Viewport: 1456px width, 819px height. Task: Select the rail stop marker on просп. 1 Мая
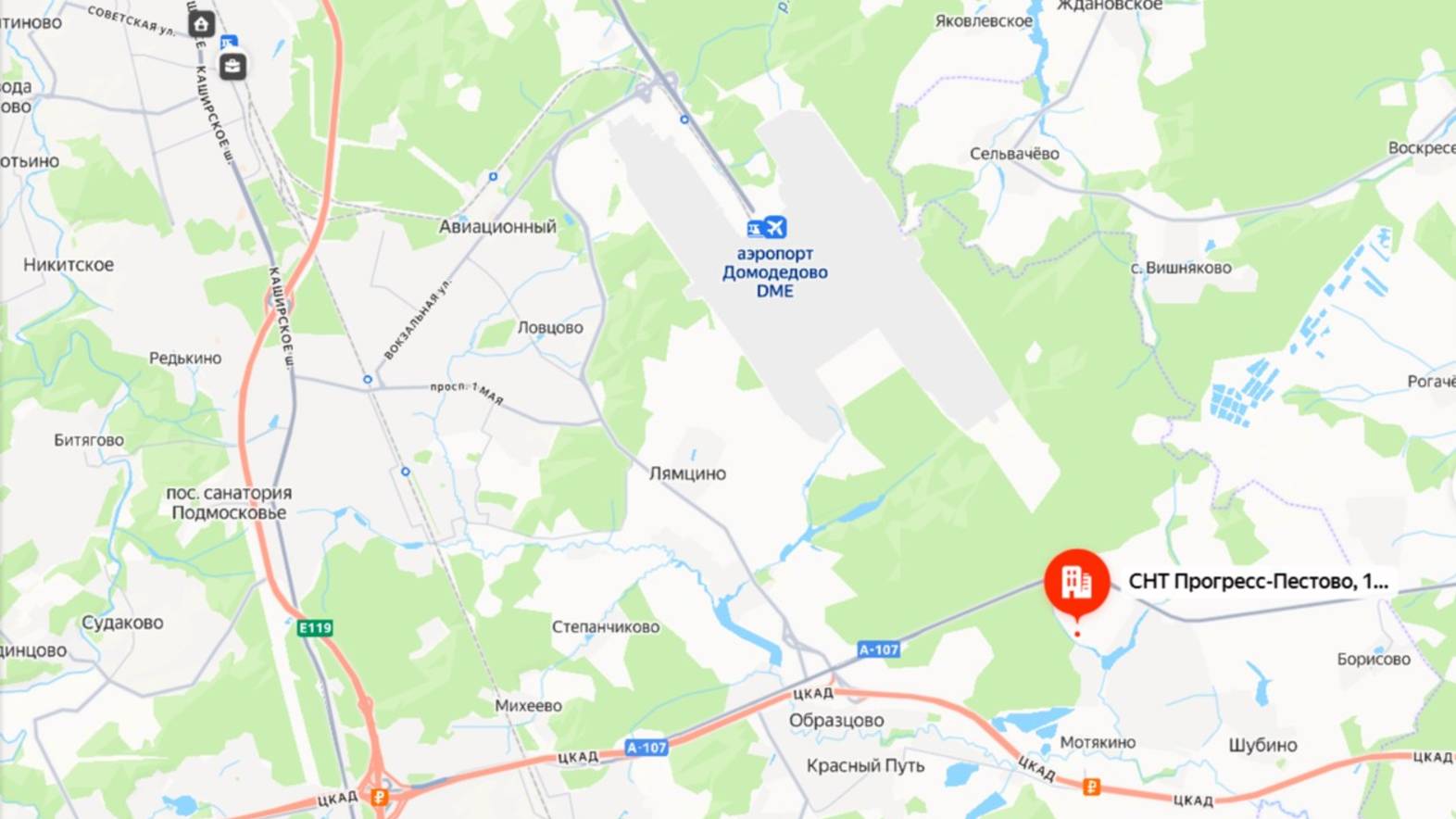tap(368, 380)
